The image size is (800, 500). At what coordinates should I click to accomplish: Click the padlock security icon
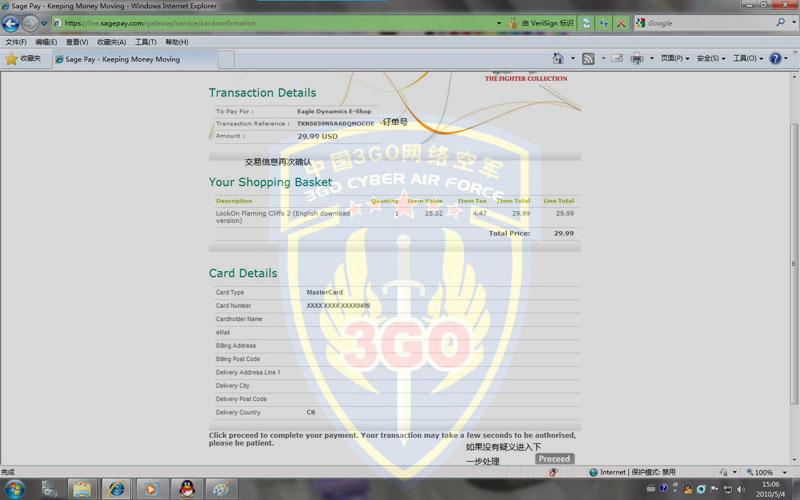pos(513,23)
